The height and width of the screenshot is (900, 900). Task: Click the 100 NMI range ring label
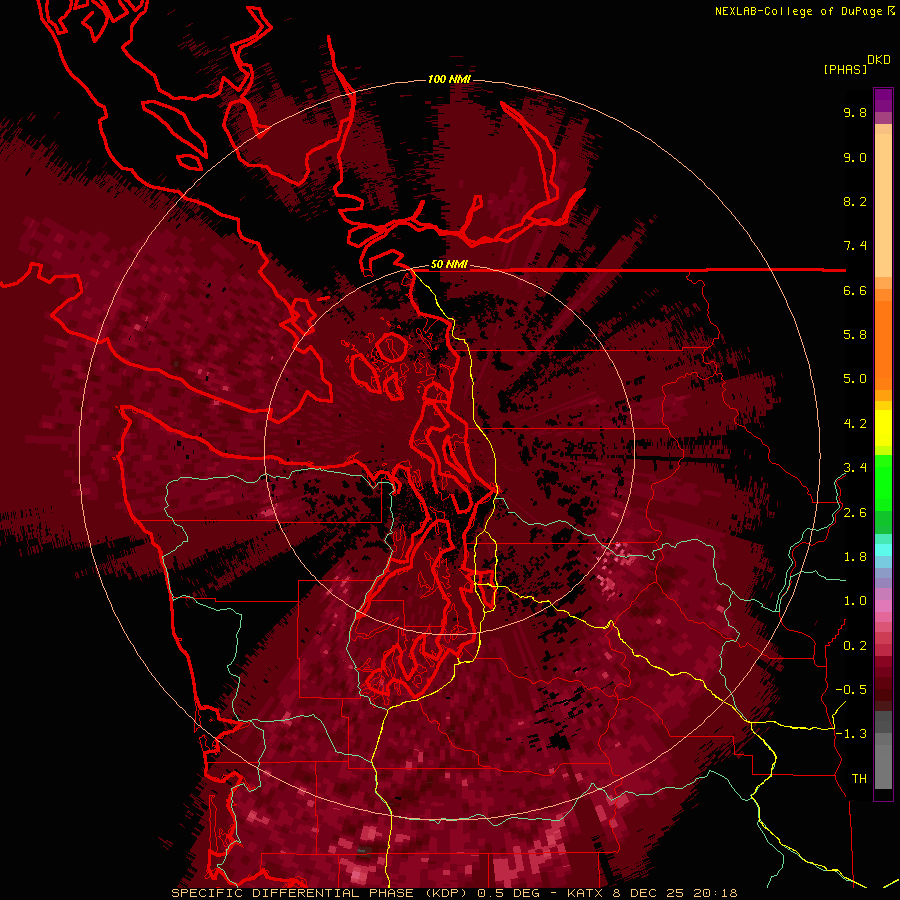[x=449, y=79]
